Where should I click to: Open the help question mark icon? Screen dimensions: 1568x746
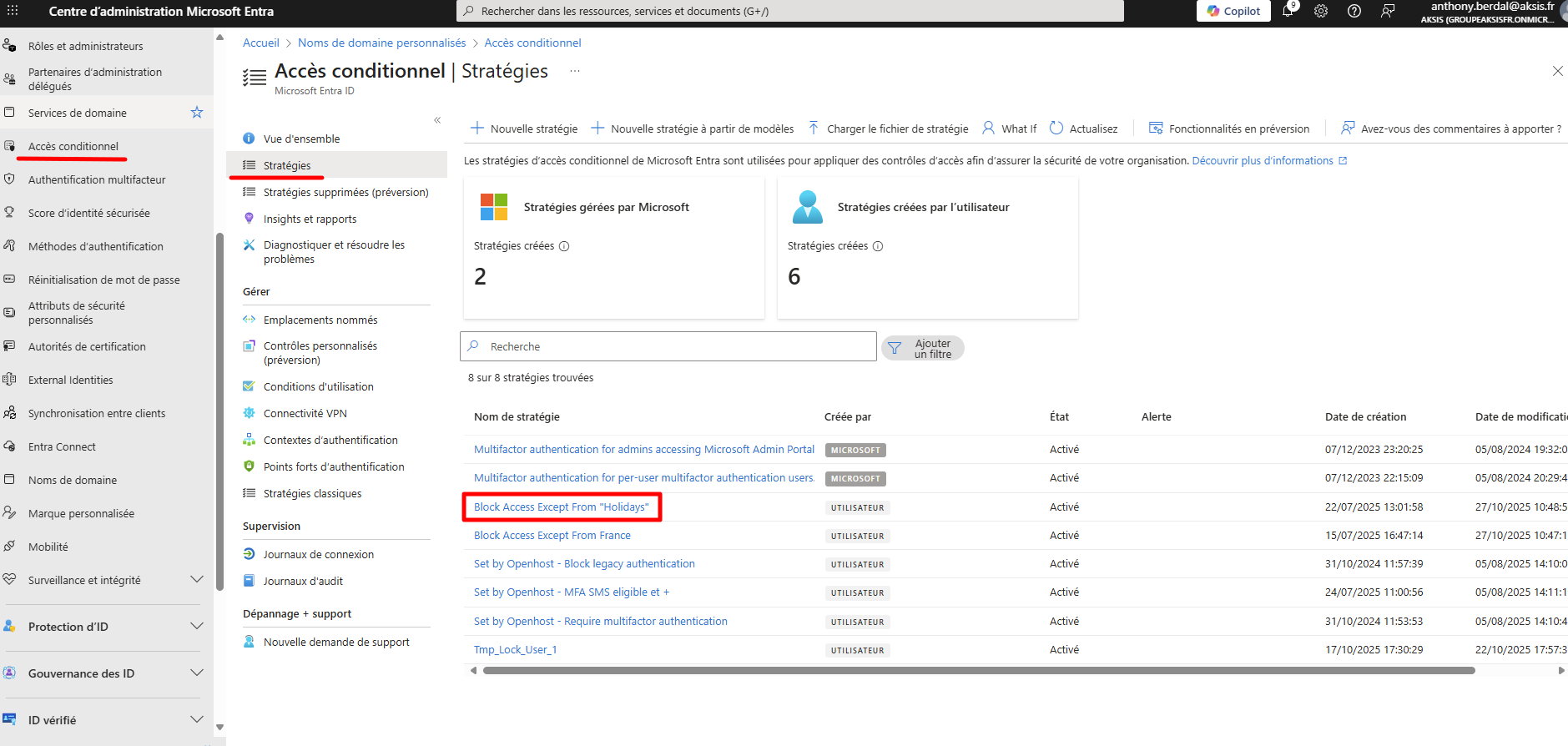point(1354,11)
